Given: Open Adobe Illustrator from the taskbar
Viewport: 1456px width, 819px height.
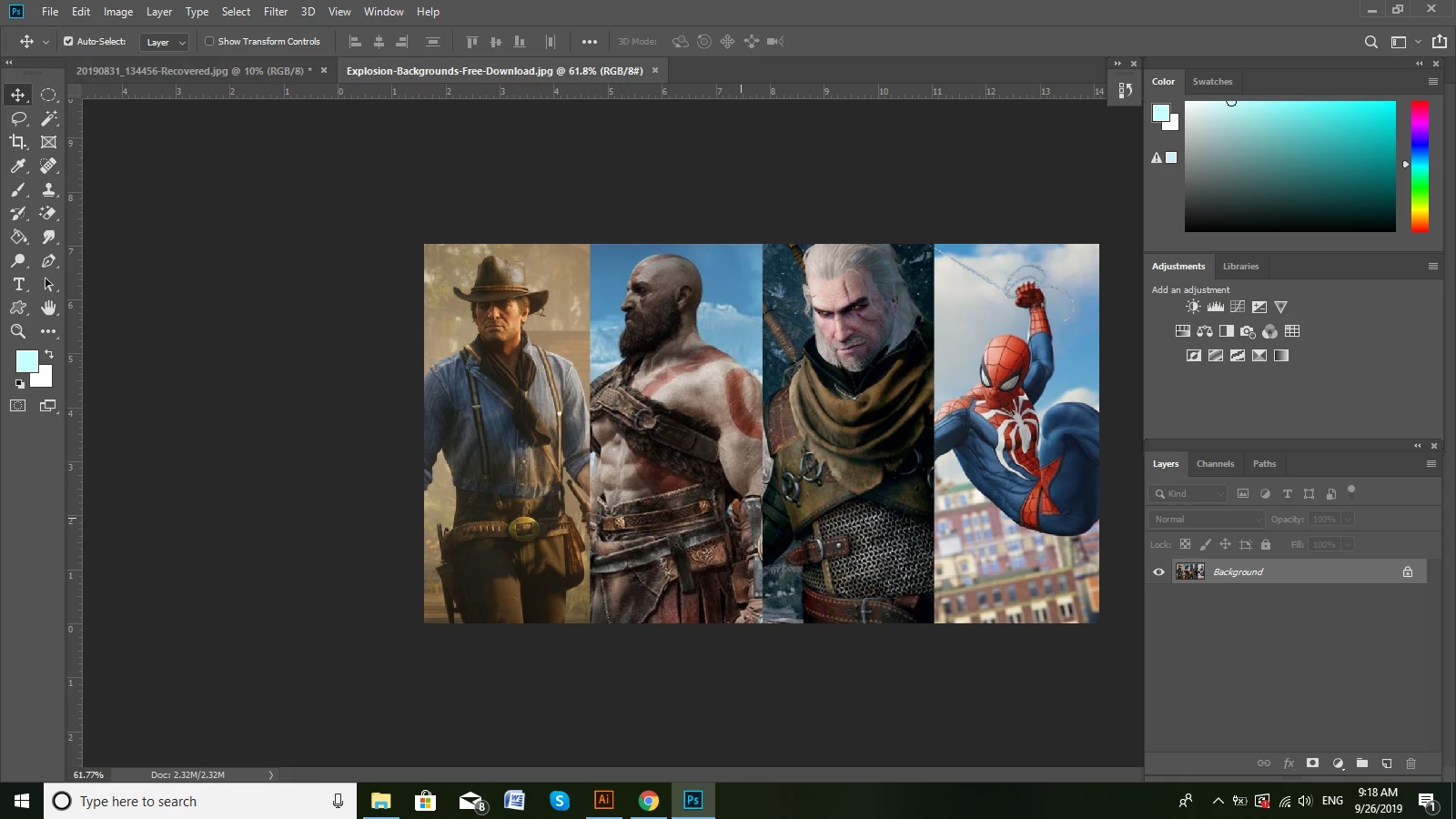Looking at the screenshot, I should tap(603, 801).
